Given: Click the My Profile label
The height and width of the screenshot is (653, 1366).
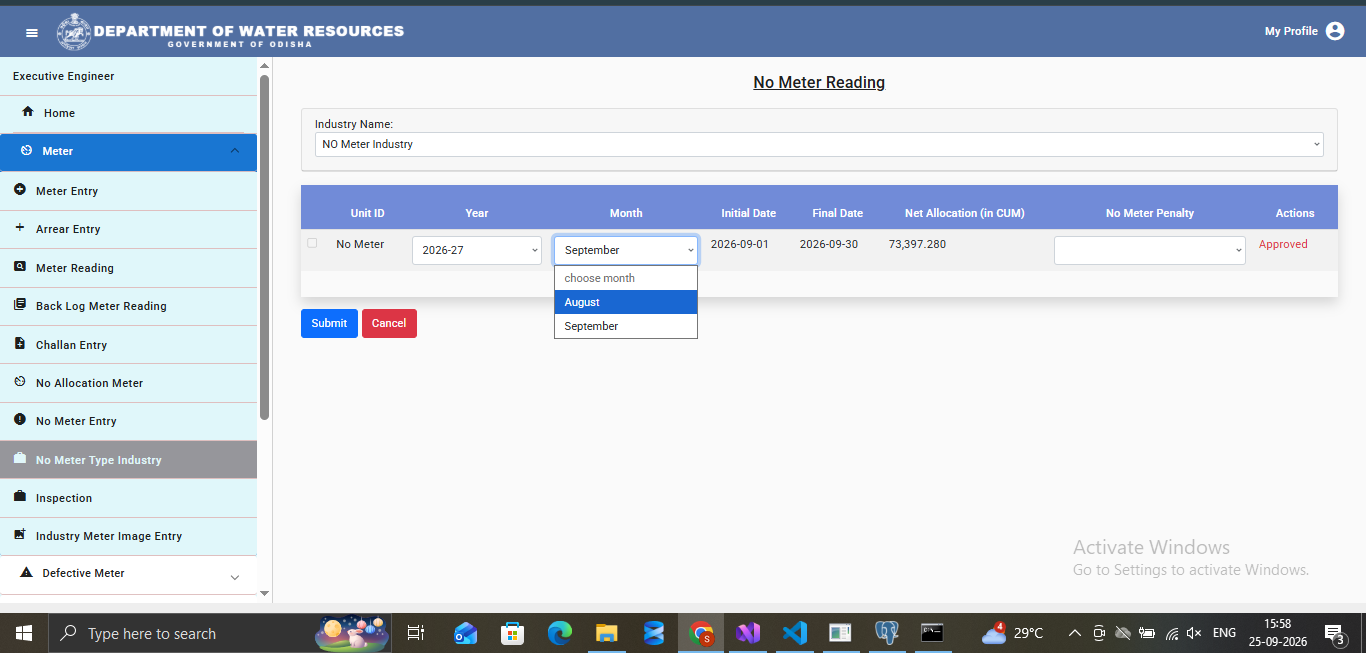Looking at the screenshot, I should pos(1291,31).
